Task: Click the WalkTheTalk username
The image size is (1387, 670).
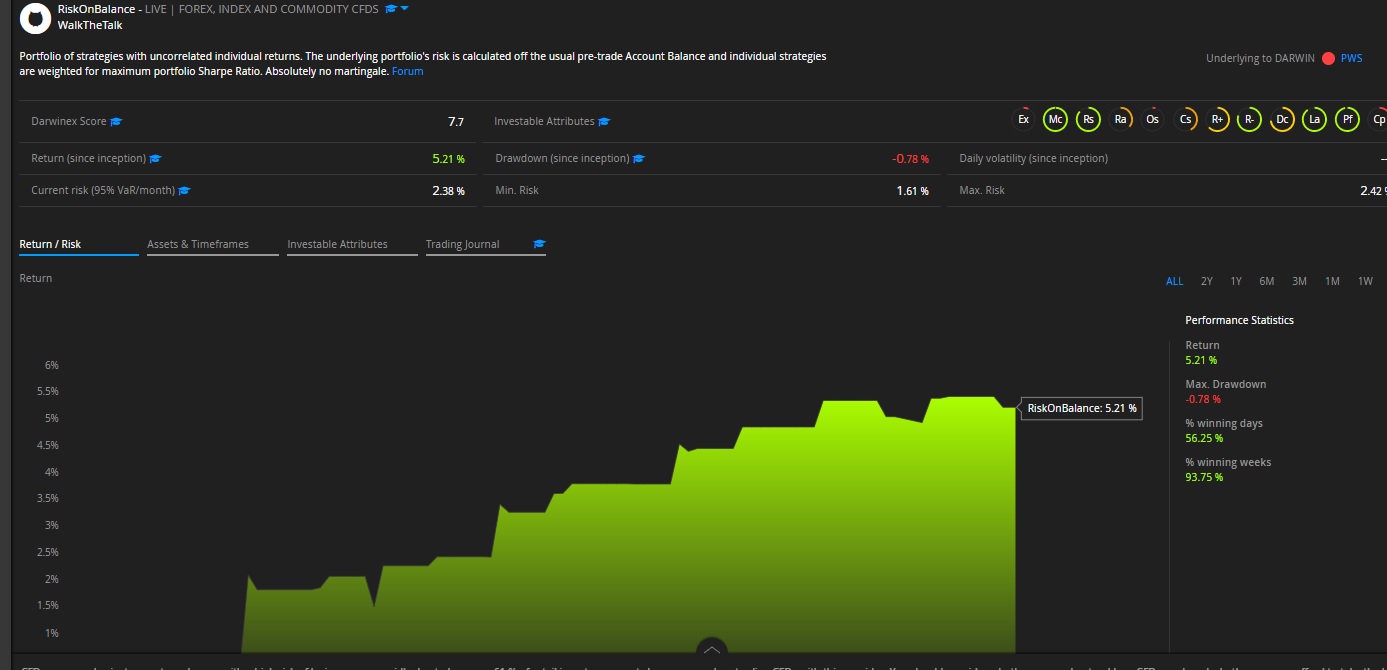Action: [90, 25]
